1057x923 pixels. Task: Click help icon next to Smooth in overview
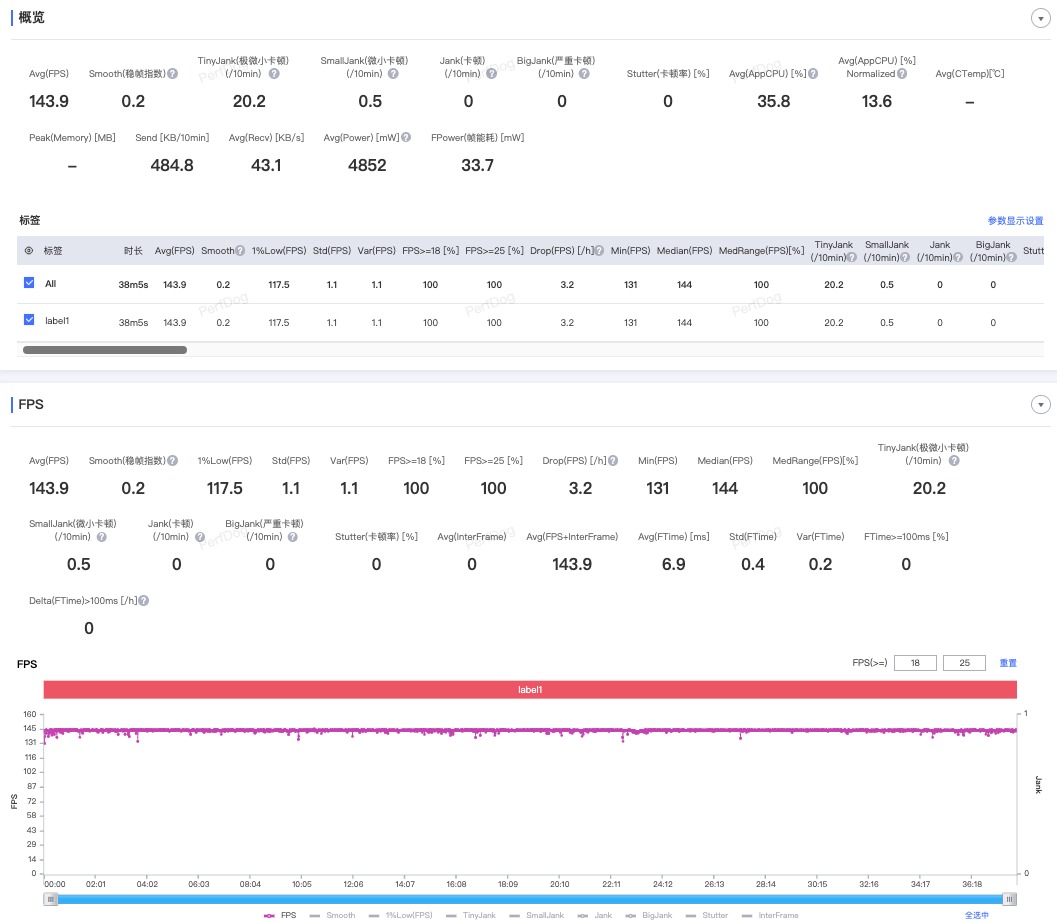[173, 73]
